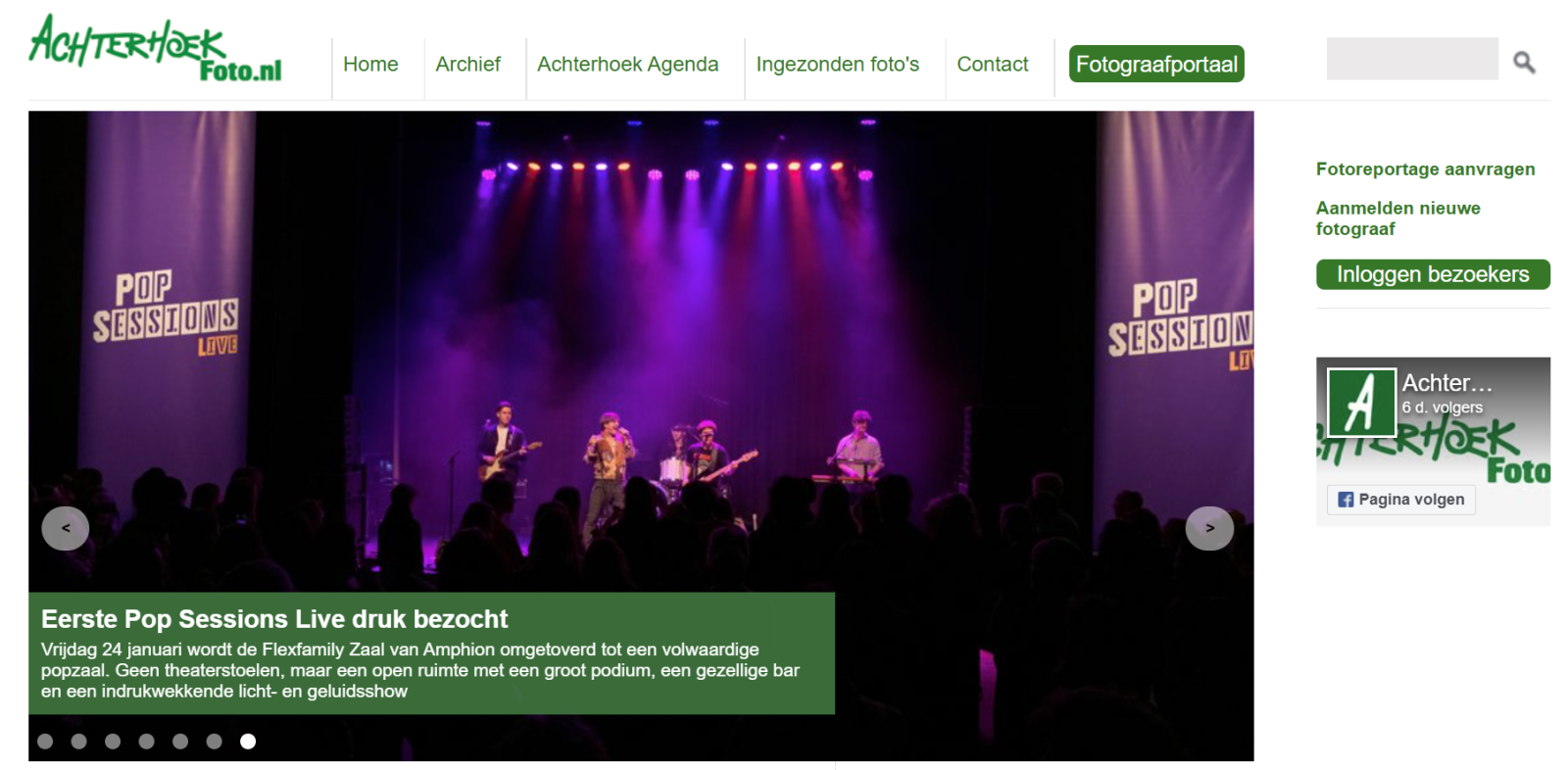Click the Fotograafportaal button
Viewport: 1568px width, 770px height.
(1156, 65)
